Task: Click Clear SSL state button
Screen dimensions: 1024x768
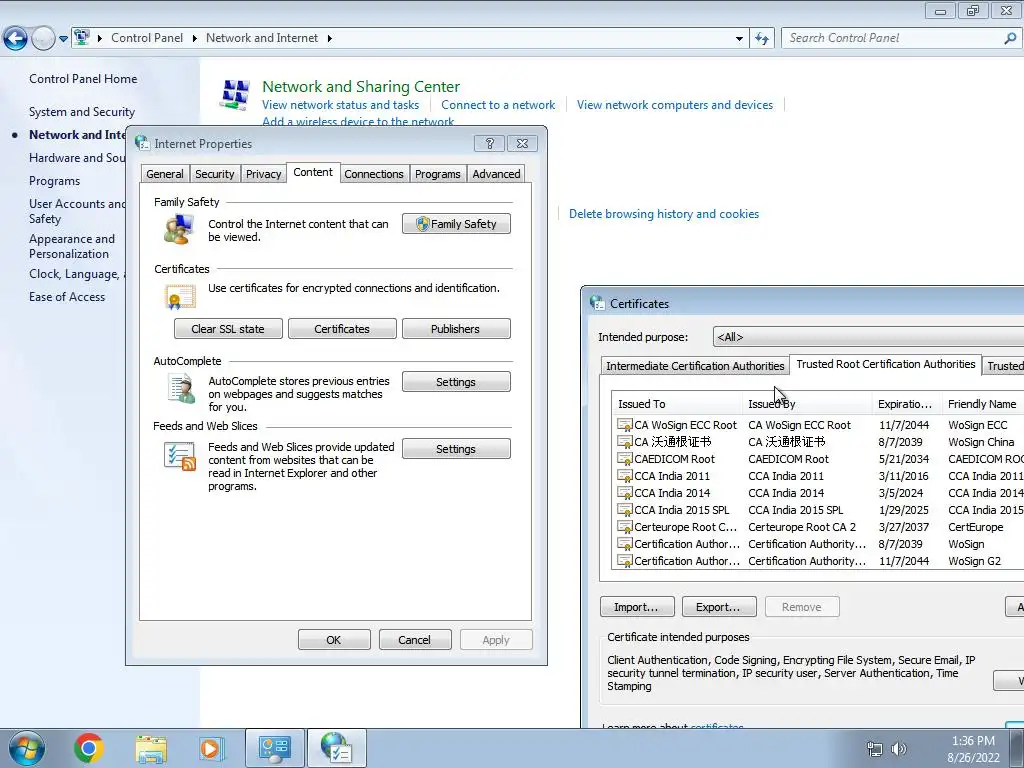Action: [x=228, y=328]
